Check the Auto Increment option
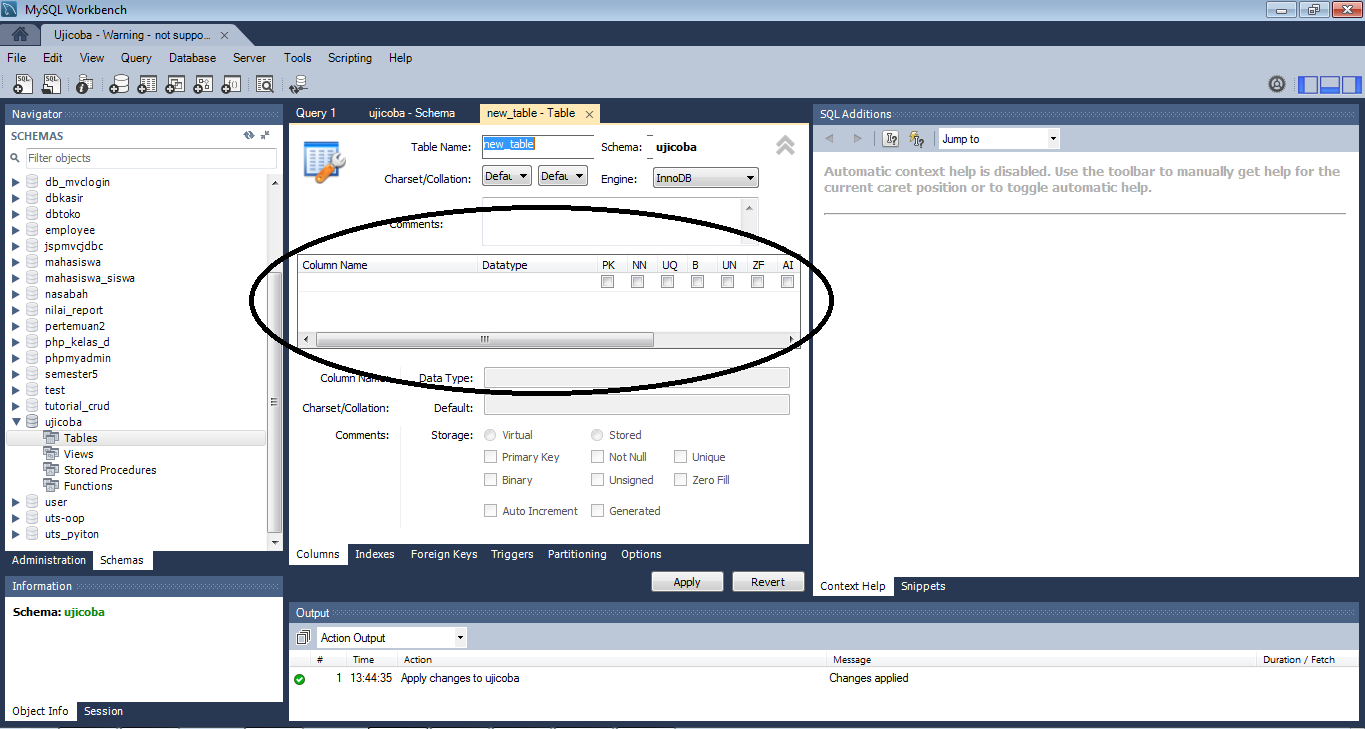 [x=490, y=510]
